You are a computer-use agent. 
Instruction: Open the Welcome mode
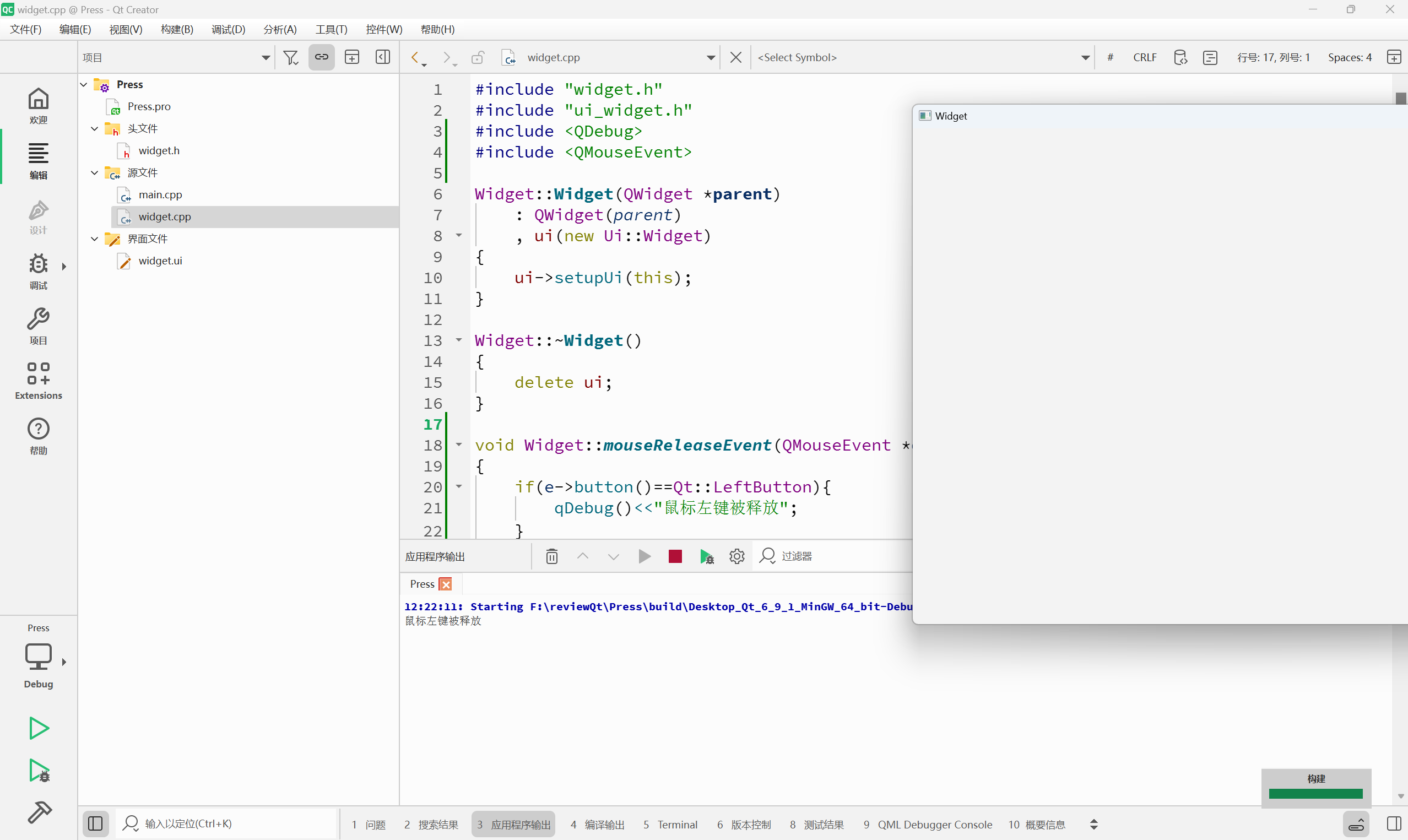tap(38, 106)
